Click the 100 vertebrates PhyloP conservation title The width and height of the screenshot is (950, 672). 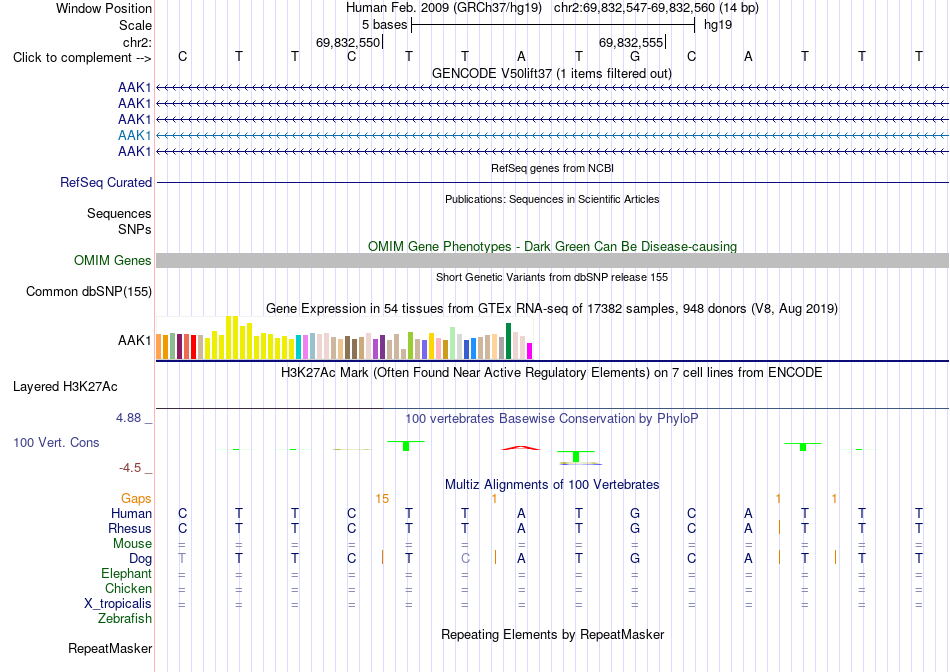pos(552,418)
